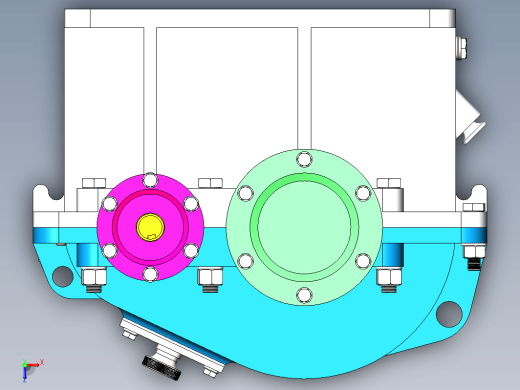
Task: Click the red X axis arrow
Action: pos(34,365)
